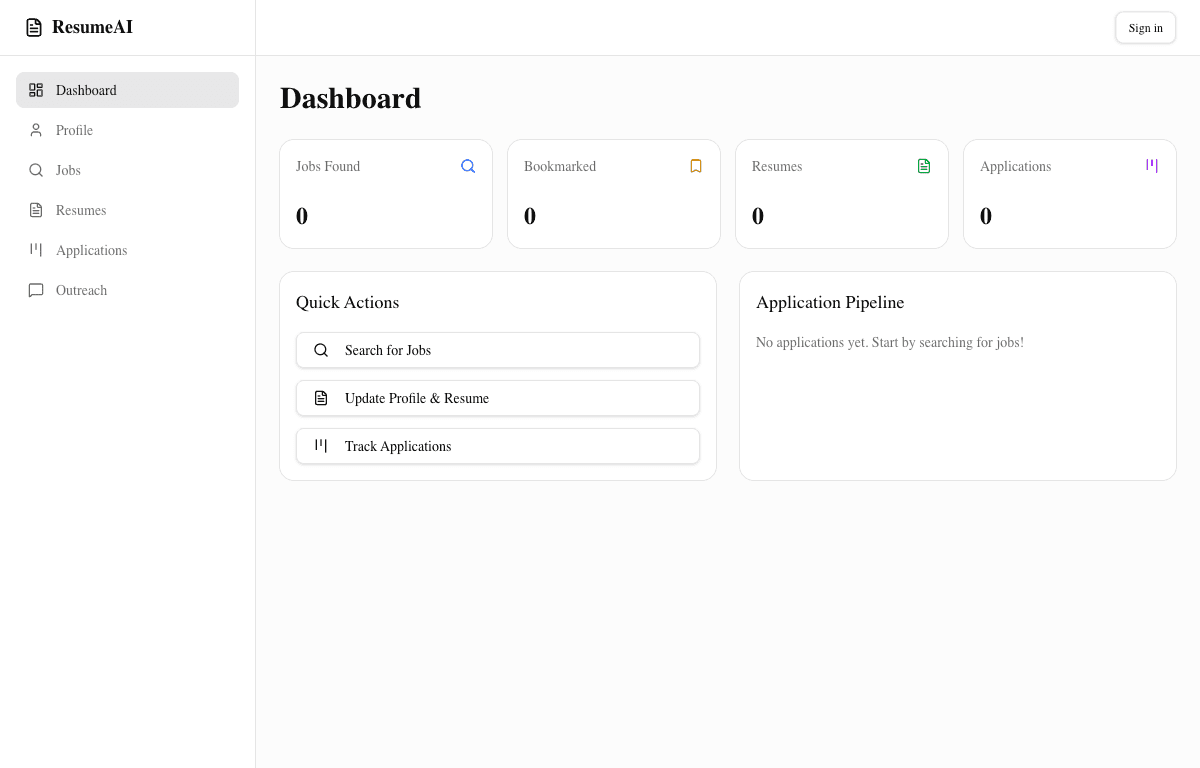Click the purple kanban icon on Applications card
Image resolution: width=1200 pixels, height=768 pixels.
pos(1152,166)
